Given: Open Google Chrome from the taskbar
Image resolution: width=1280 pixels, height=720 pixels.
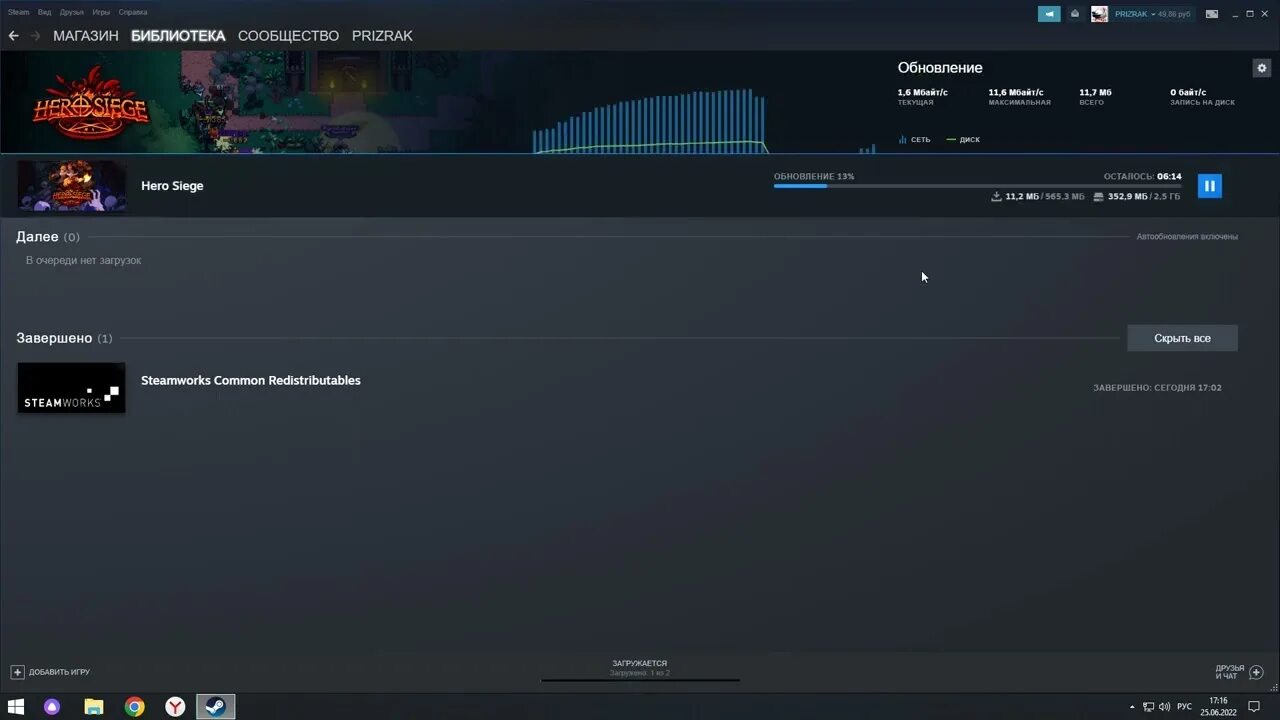Looking at the screenshot, I should [x=134, y=707].
